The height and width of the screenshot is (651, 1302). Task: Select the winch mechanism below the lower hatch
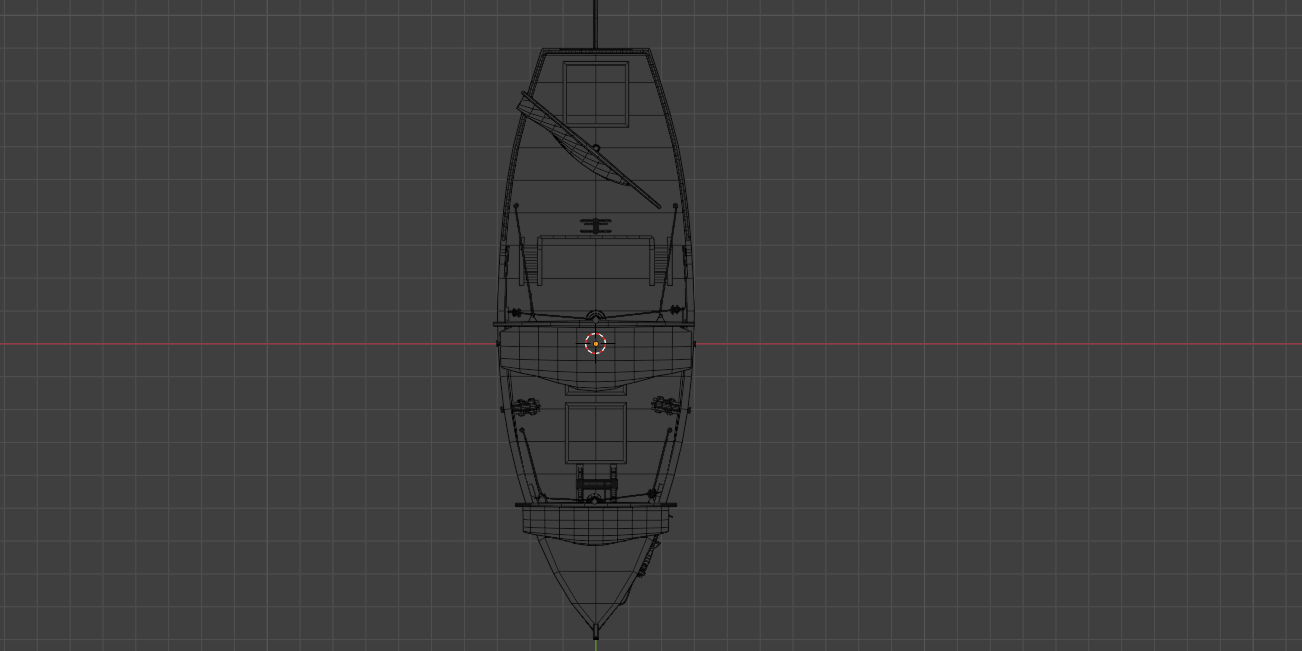tap(596, 485)
